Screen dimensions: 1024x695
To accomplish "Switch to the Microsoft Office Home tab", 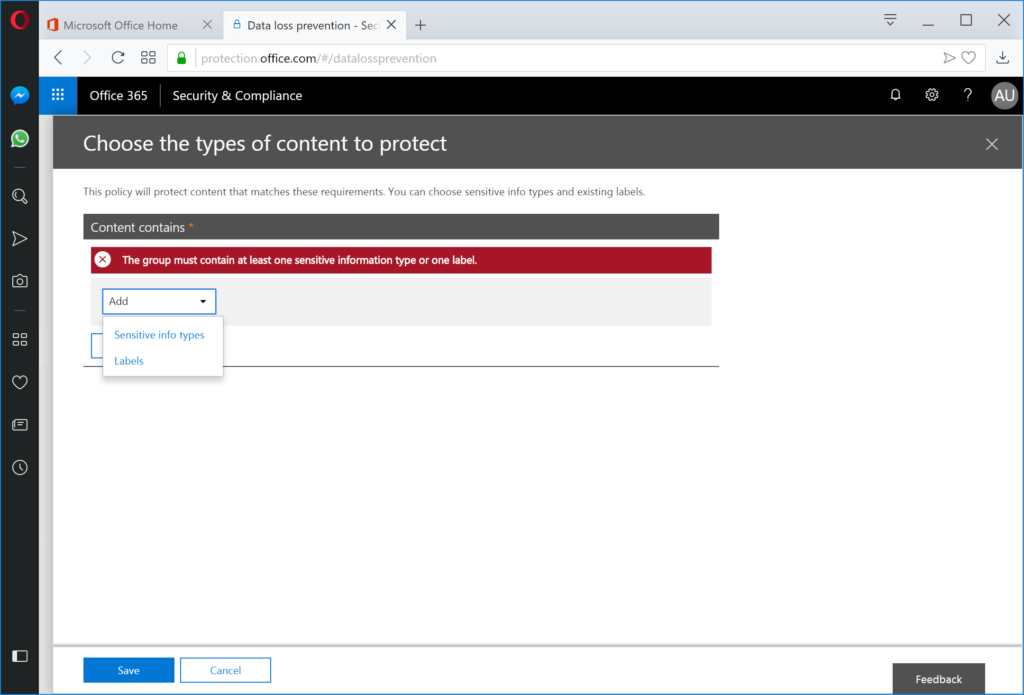I will click(x=120, y=24).
